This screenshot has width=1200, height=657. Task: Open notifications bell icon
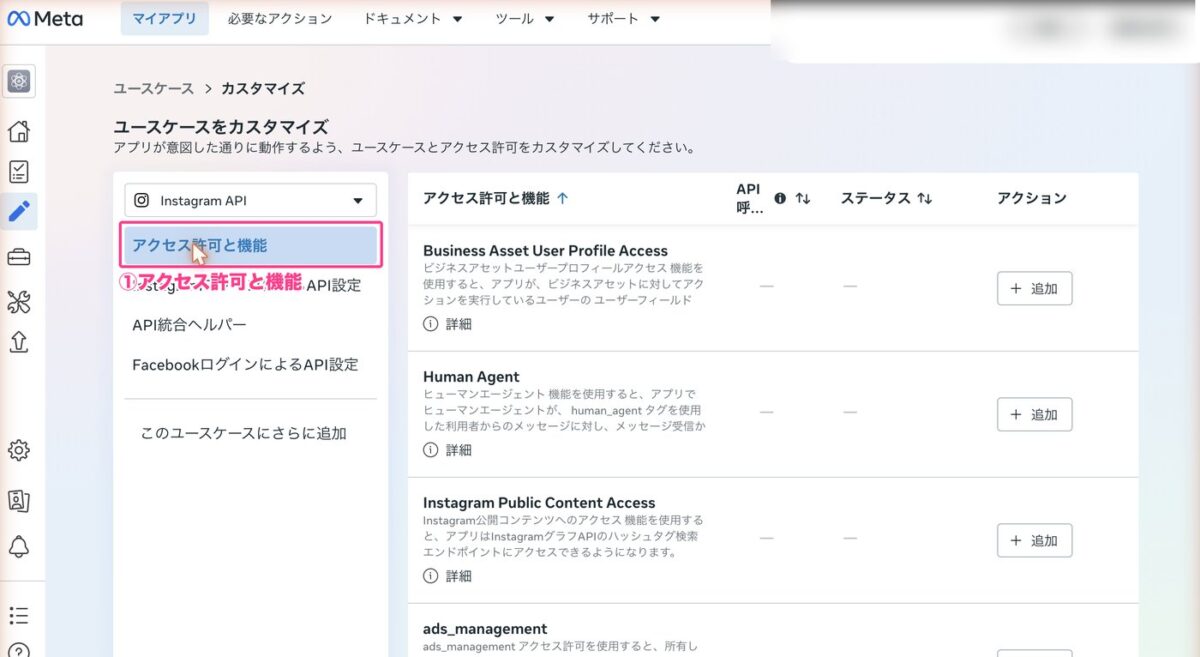click(19, 546)
